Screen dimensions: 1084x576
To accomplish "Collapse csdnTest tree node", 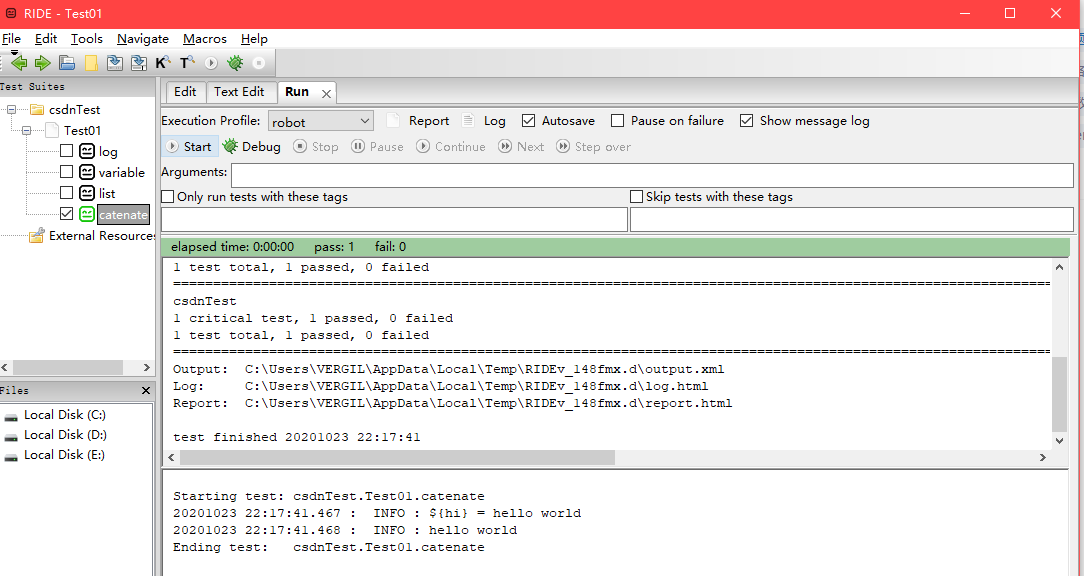I will pyautogui.click(x=12, y=109).
